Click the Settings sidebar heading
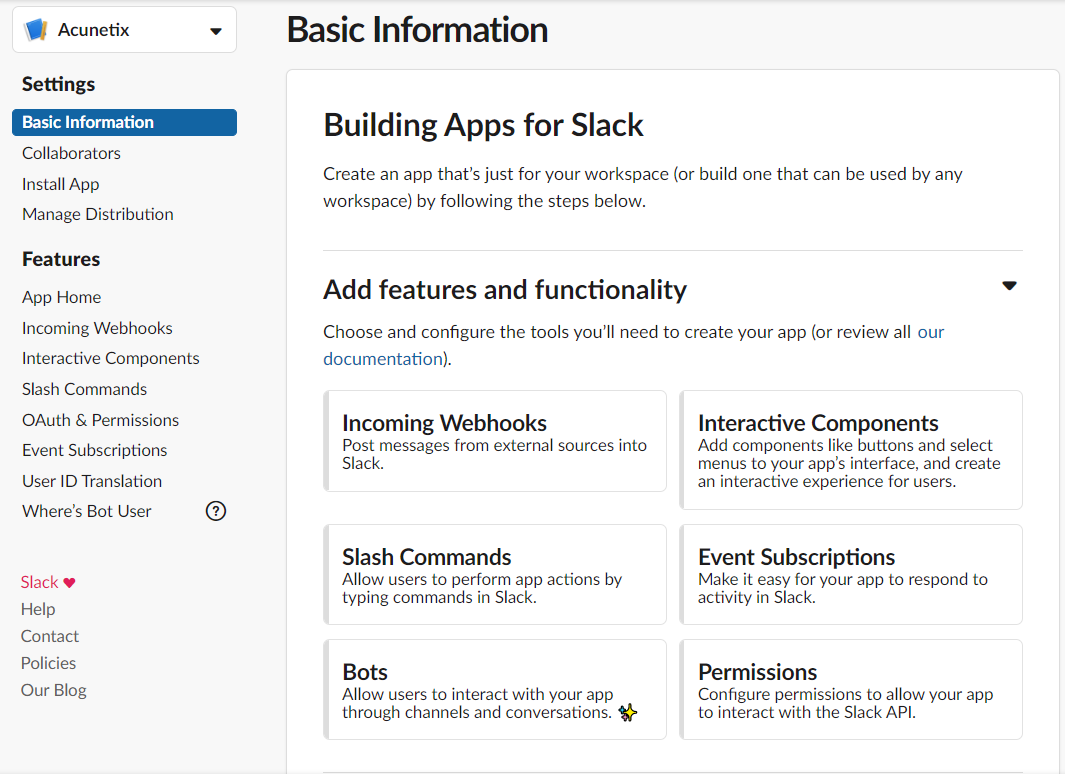The height and width of the screenshot is (774, 1065). (58, 84)
